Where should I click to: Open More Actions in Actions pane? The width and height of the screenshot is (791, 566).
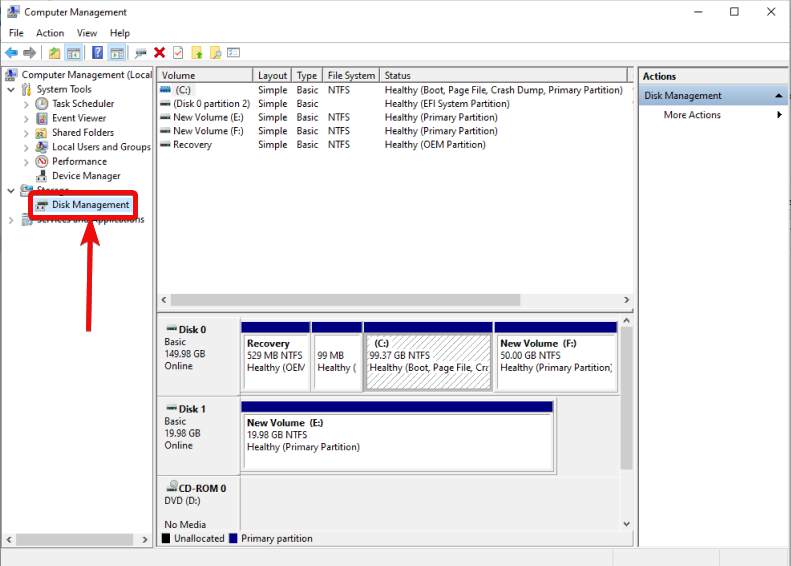click(x=692, y=115)
